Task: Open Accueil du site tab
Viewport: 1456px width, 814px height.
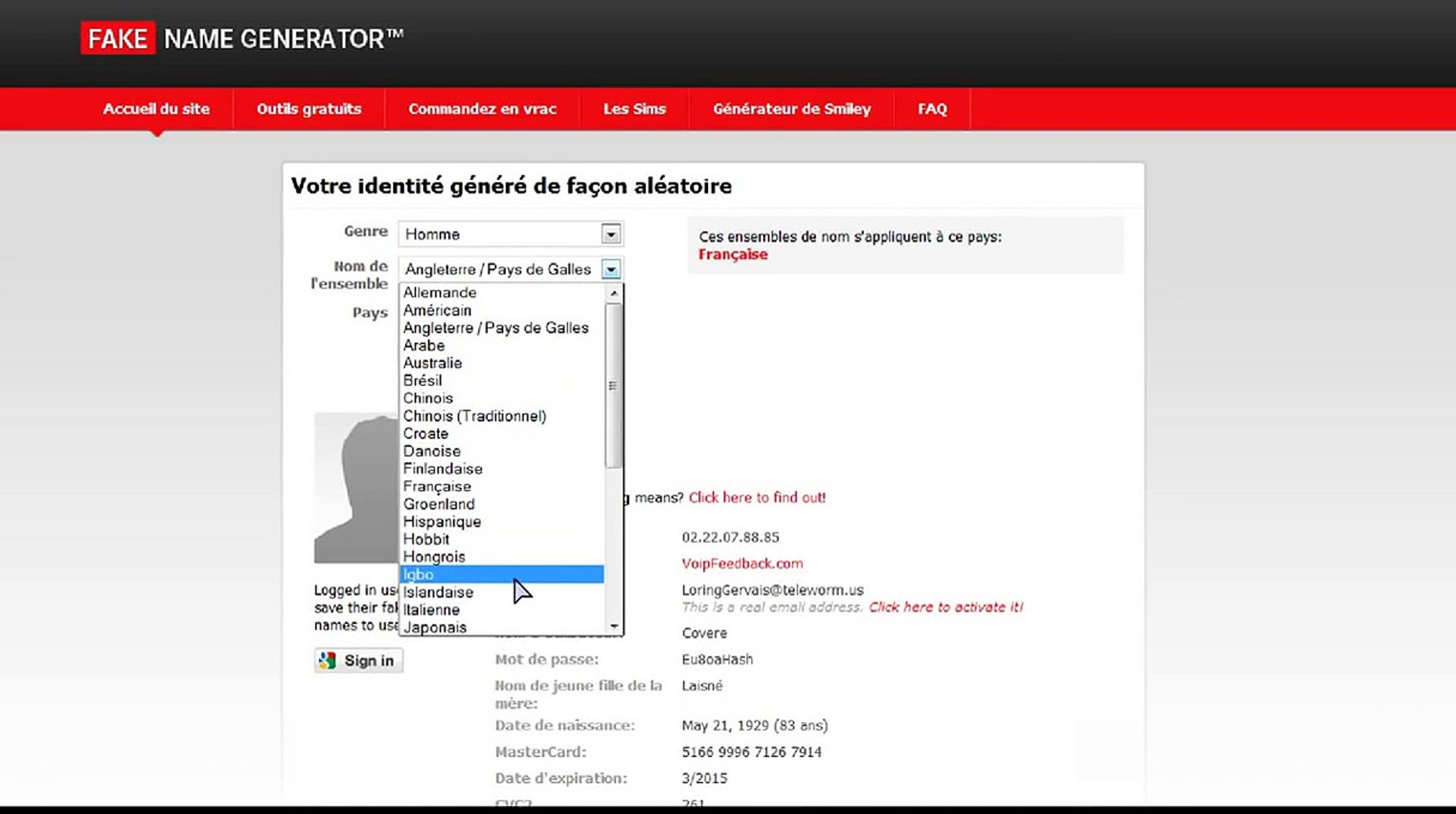Action: pyautogui.click(x=156, y=109)
